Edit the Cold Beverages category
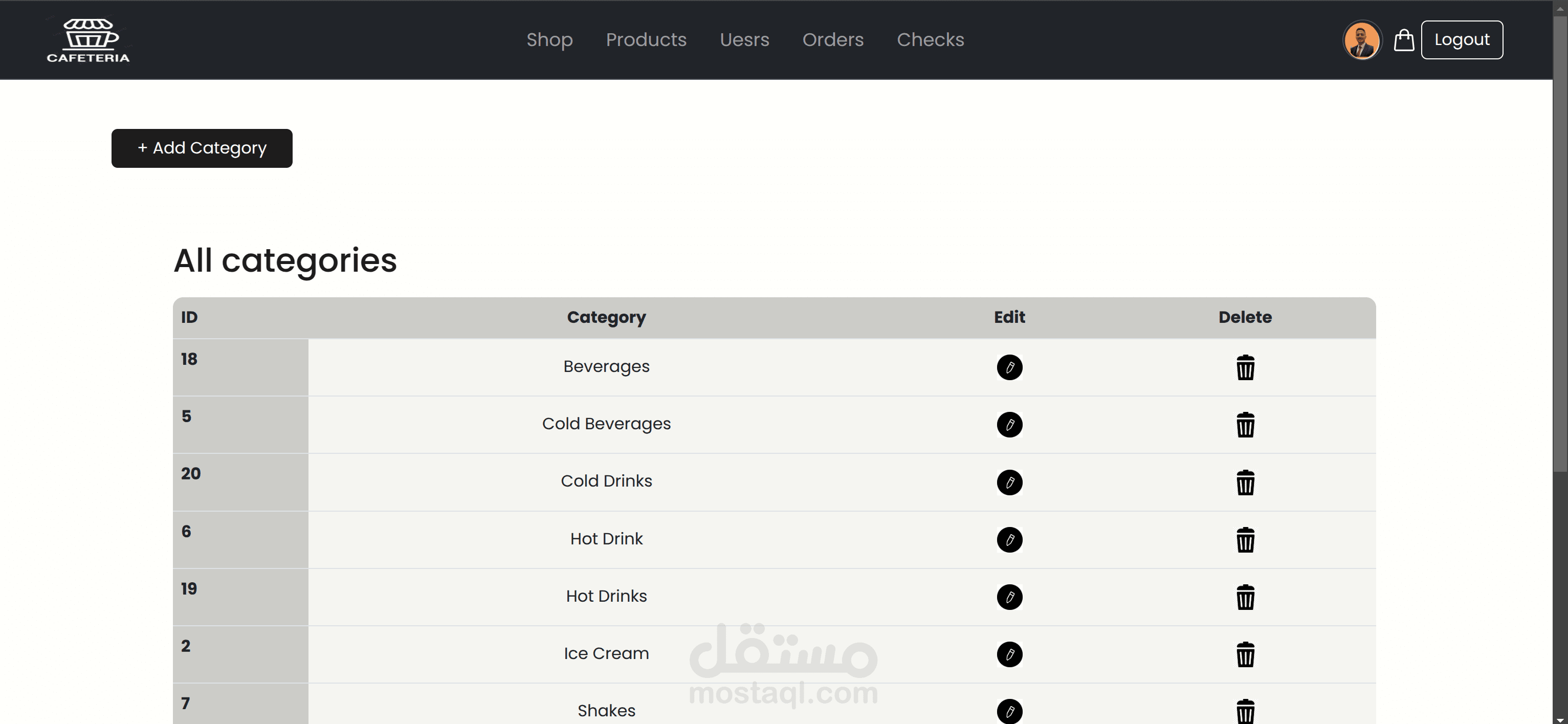This screenshot has width=1568, height=724. point(1009,424)
